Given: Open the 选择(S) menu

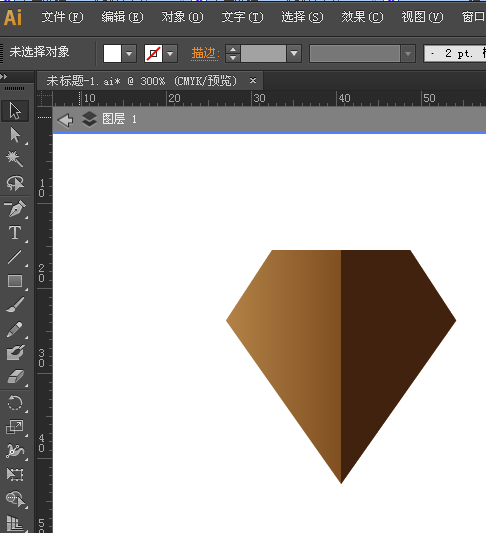Looking at the screenshot, I should click(x=302, y=17).
